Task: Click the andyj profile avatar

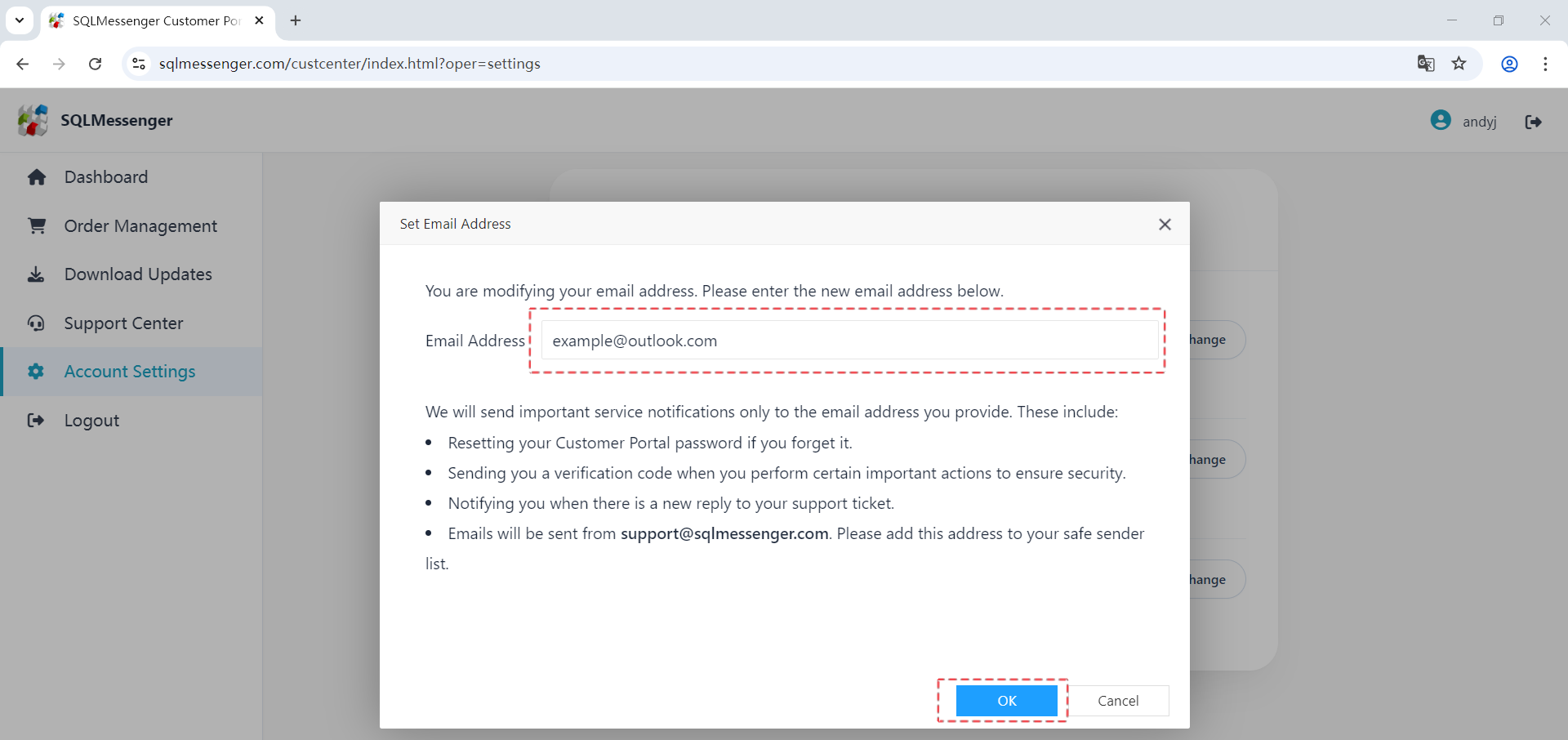Action: coord(1441,119)
